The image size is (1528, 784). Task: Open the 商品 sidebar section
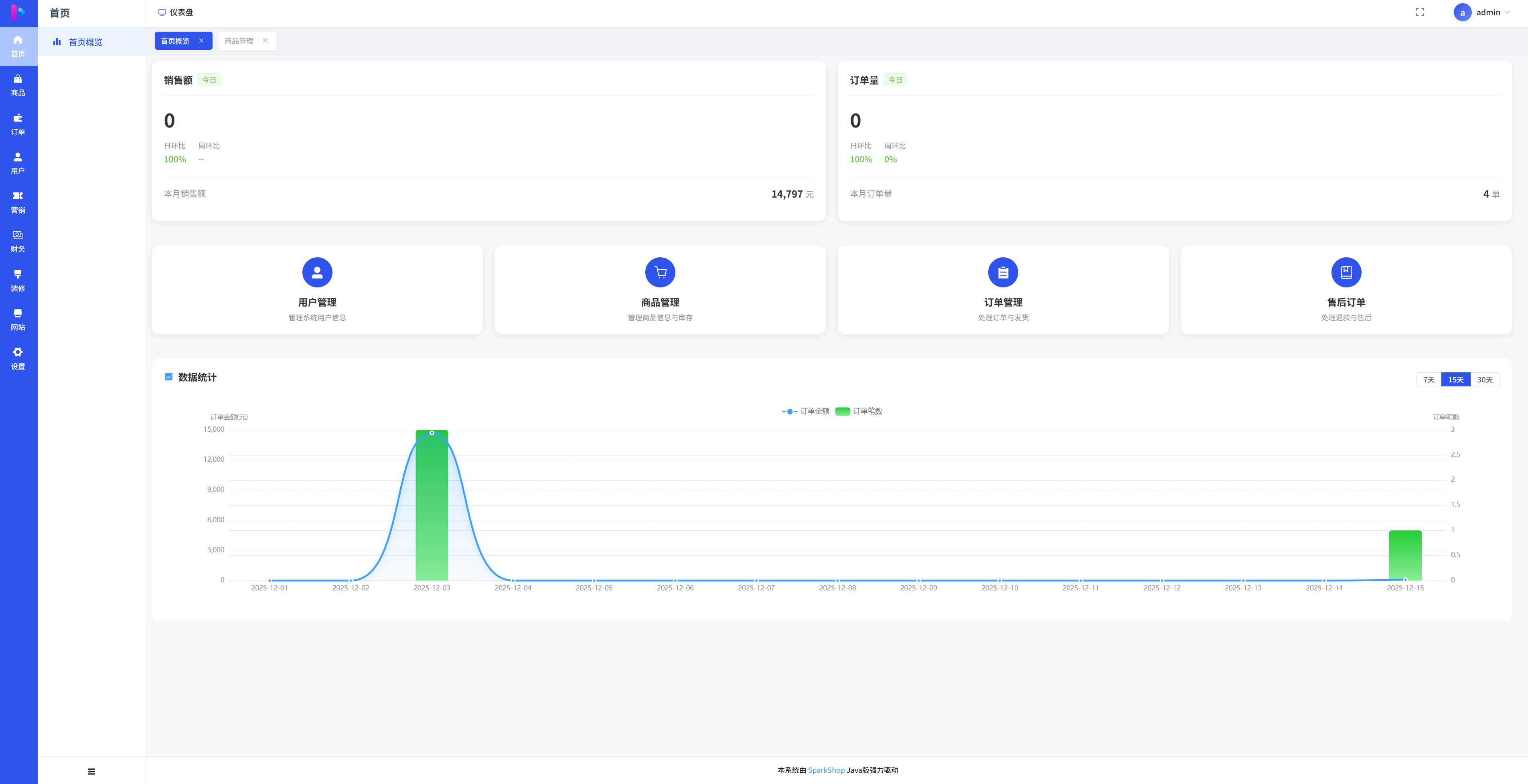tap(18, 85)
